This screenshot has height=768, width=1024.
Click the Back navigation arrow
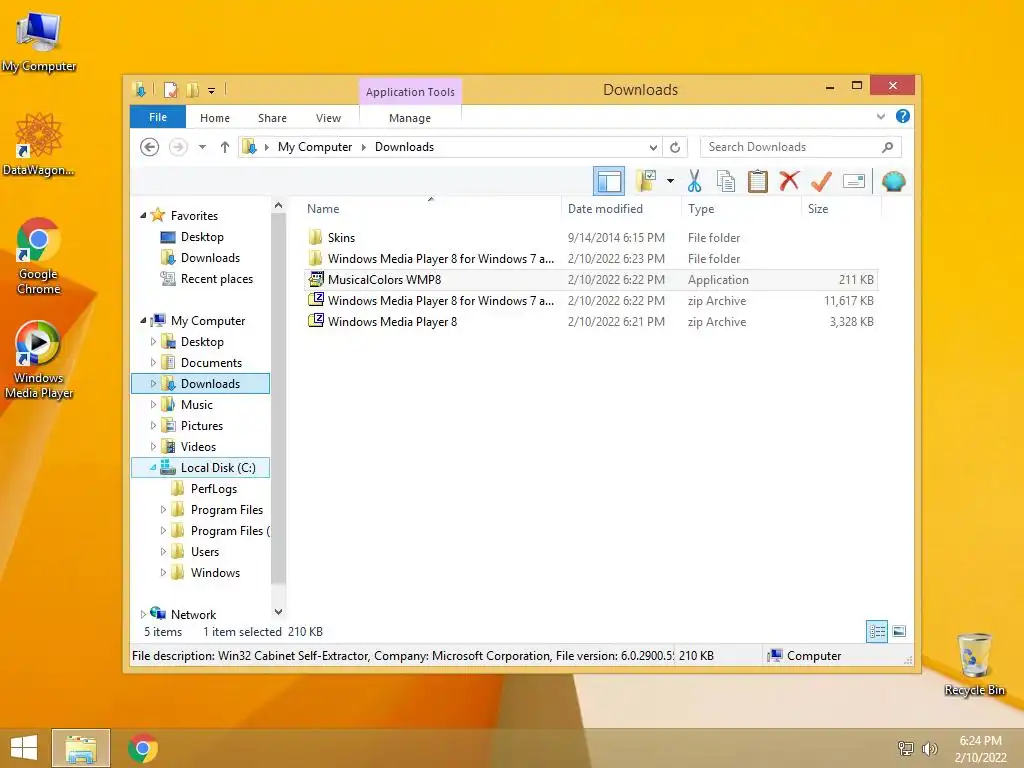coord(150,147)
